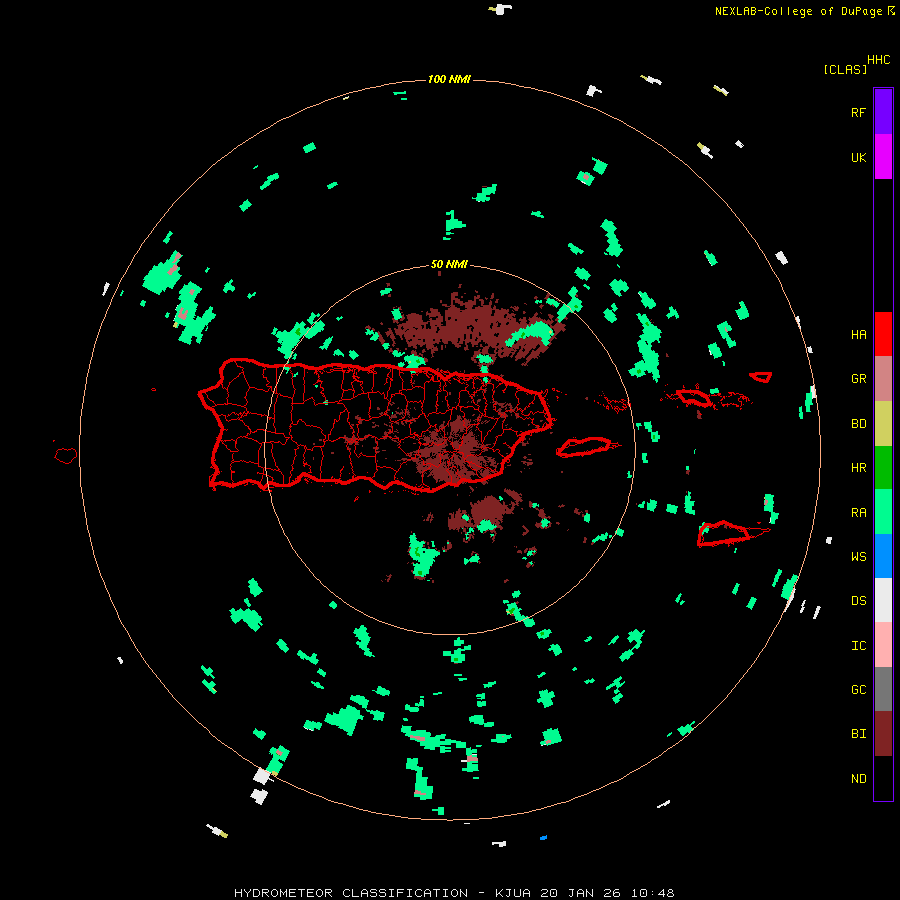The width and height of the screenshot is (900, 900).
Task: Click the "BD" legend label
Action: pyautogui.click(x=858, y=424)
